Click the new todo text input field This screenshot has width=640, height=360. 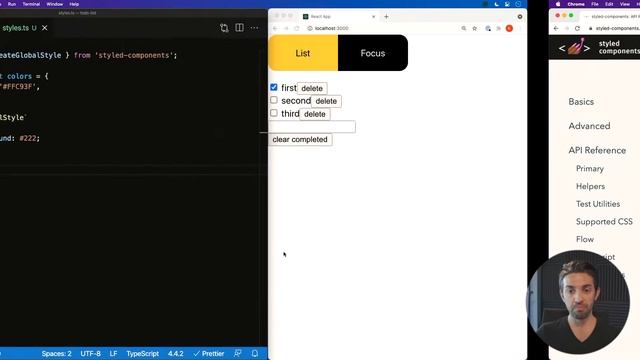312,127
